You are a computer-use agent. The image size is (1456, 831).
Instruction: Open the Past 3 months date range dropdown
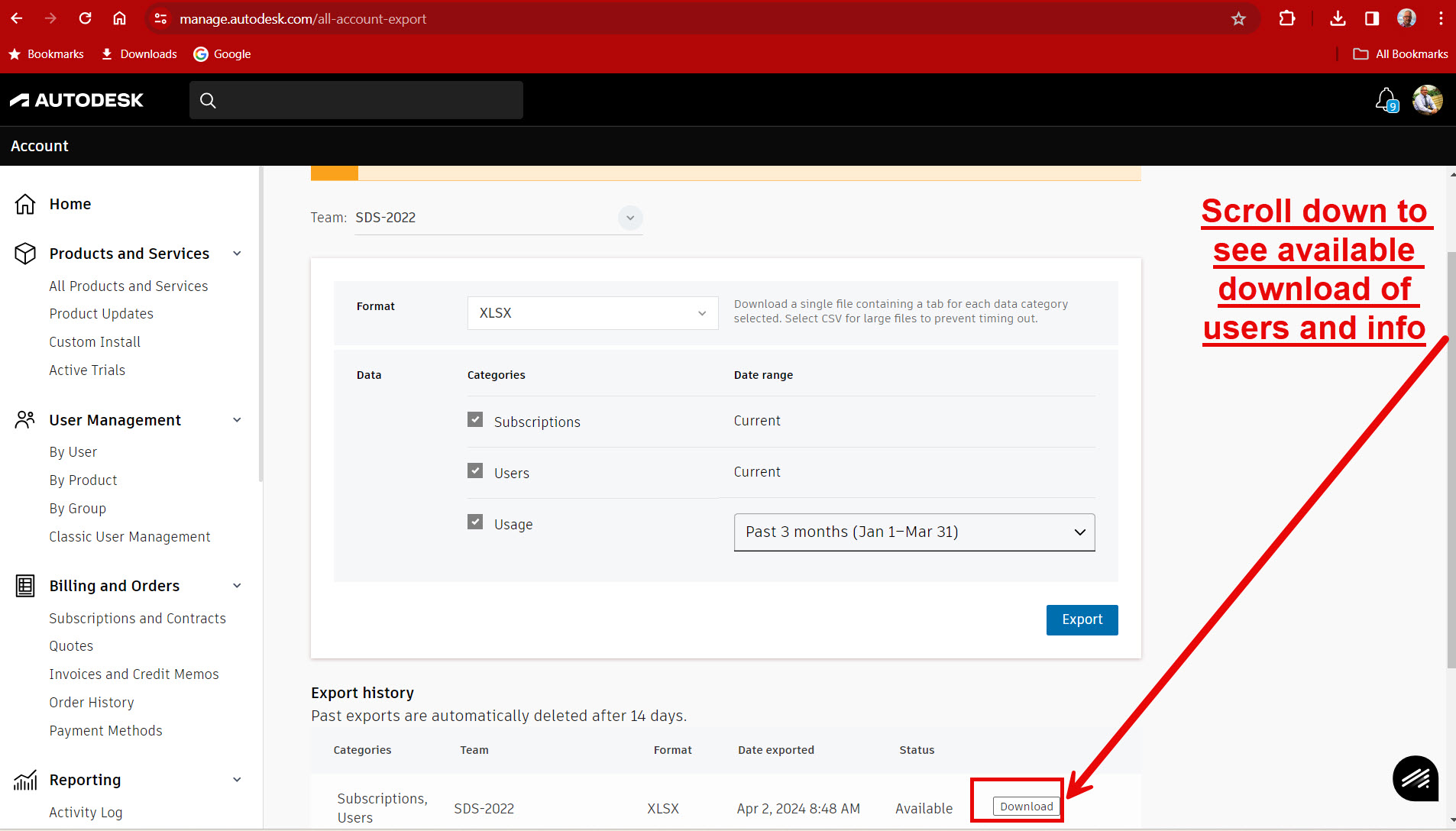pyautogui.click(x=914, y=532)
